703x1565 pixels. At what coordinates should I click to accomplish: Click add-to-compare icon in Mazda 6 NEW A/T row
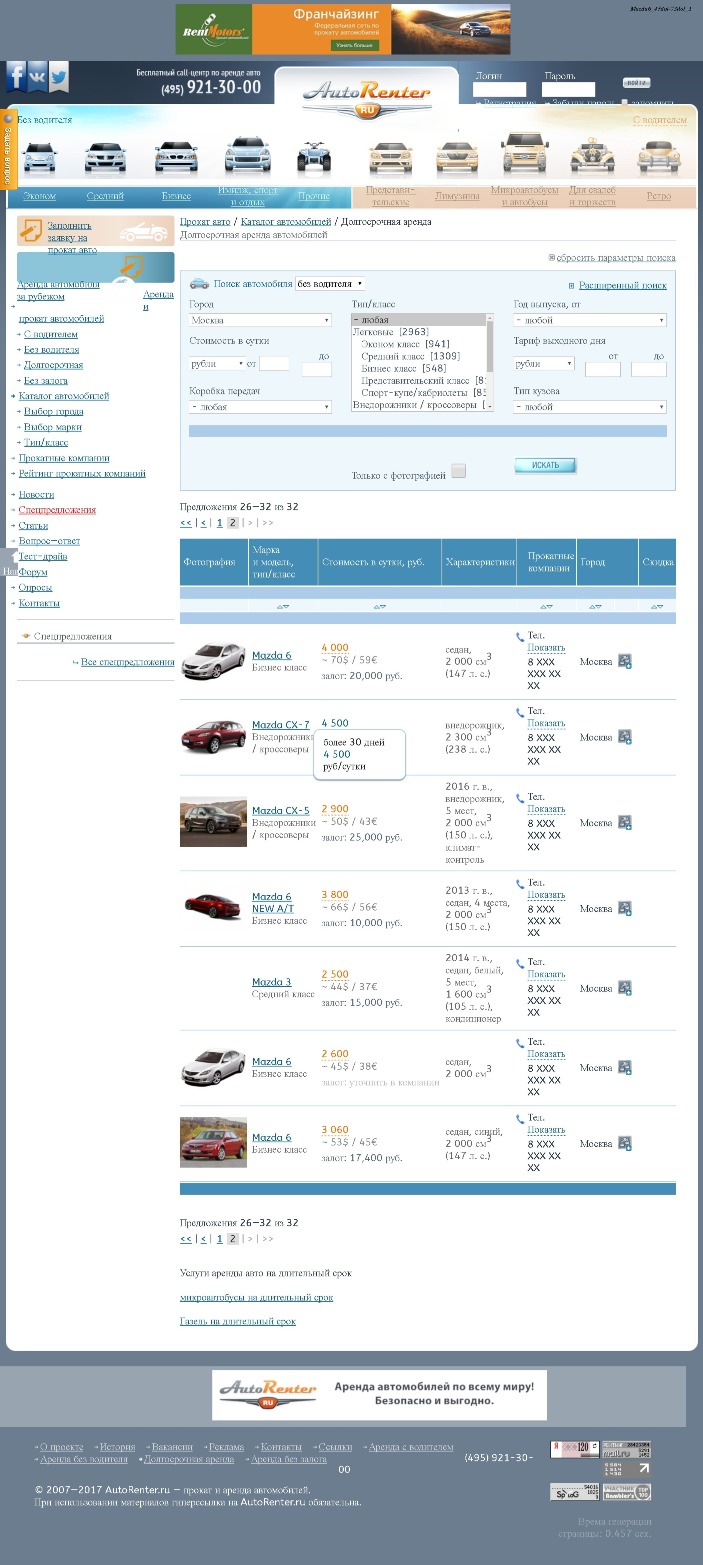coord(625,909)
